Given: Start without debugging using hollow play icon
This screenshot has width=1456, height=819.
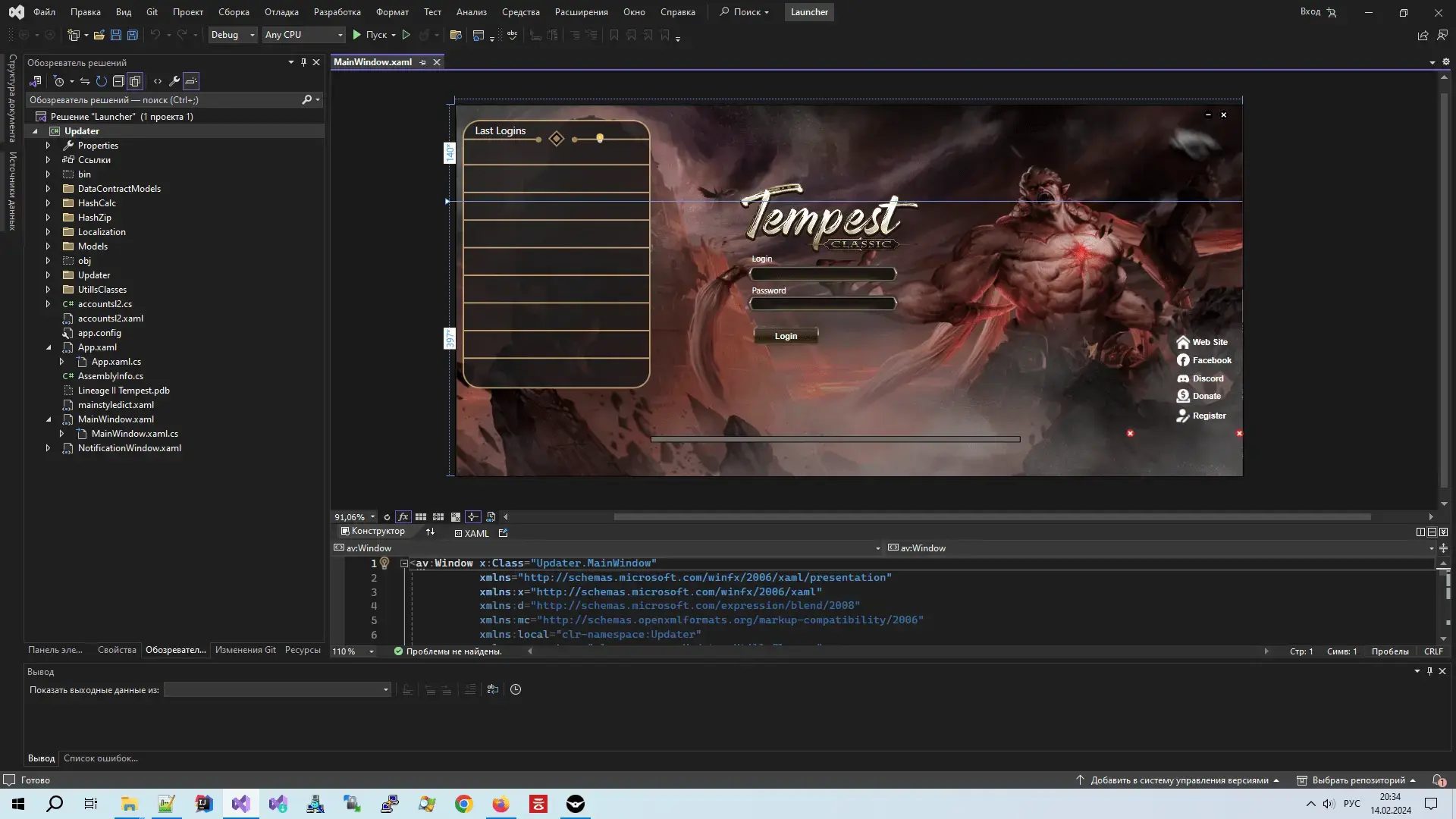Looking at the screenshot, I should tap(406, 35).
